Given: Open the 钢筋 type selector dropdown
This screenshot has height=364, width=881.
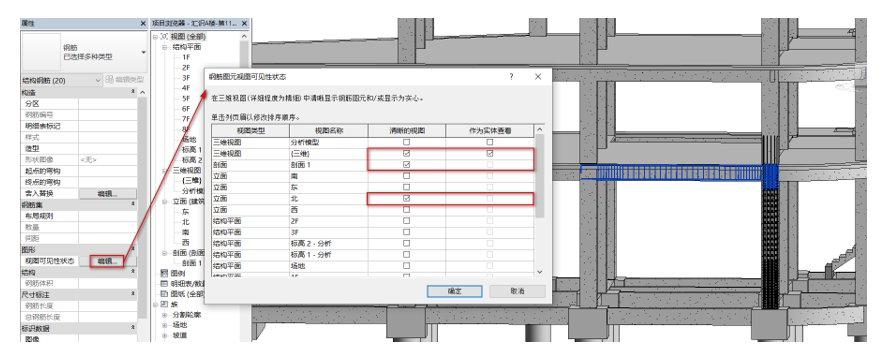Looking at the screenshot, I should (x=143, y=52).
